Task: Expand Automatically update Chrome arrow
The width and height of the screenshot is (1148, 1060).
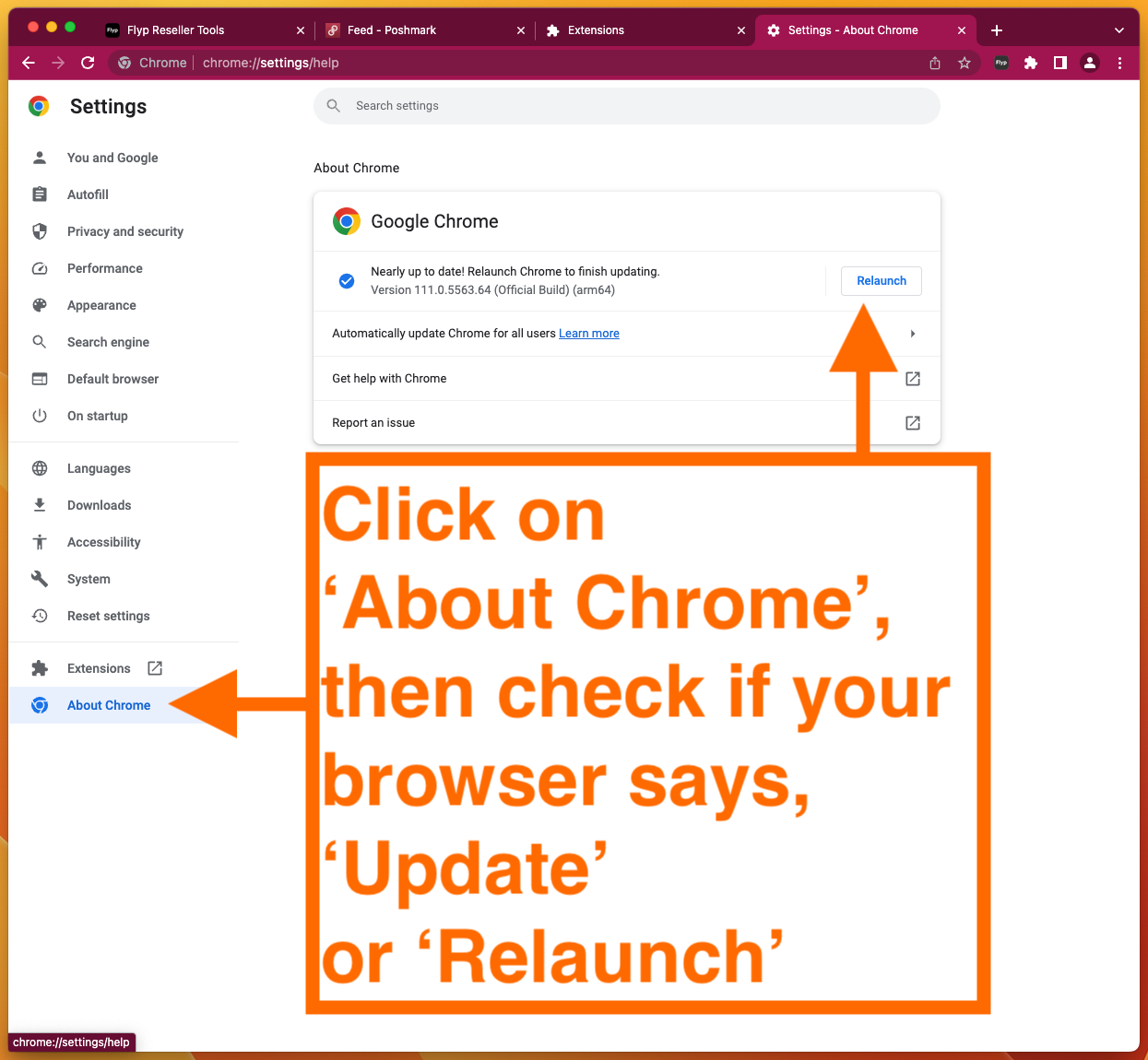Action: (x=913, y=334)
